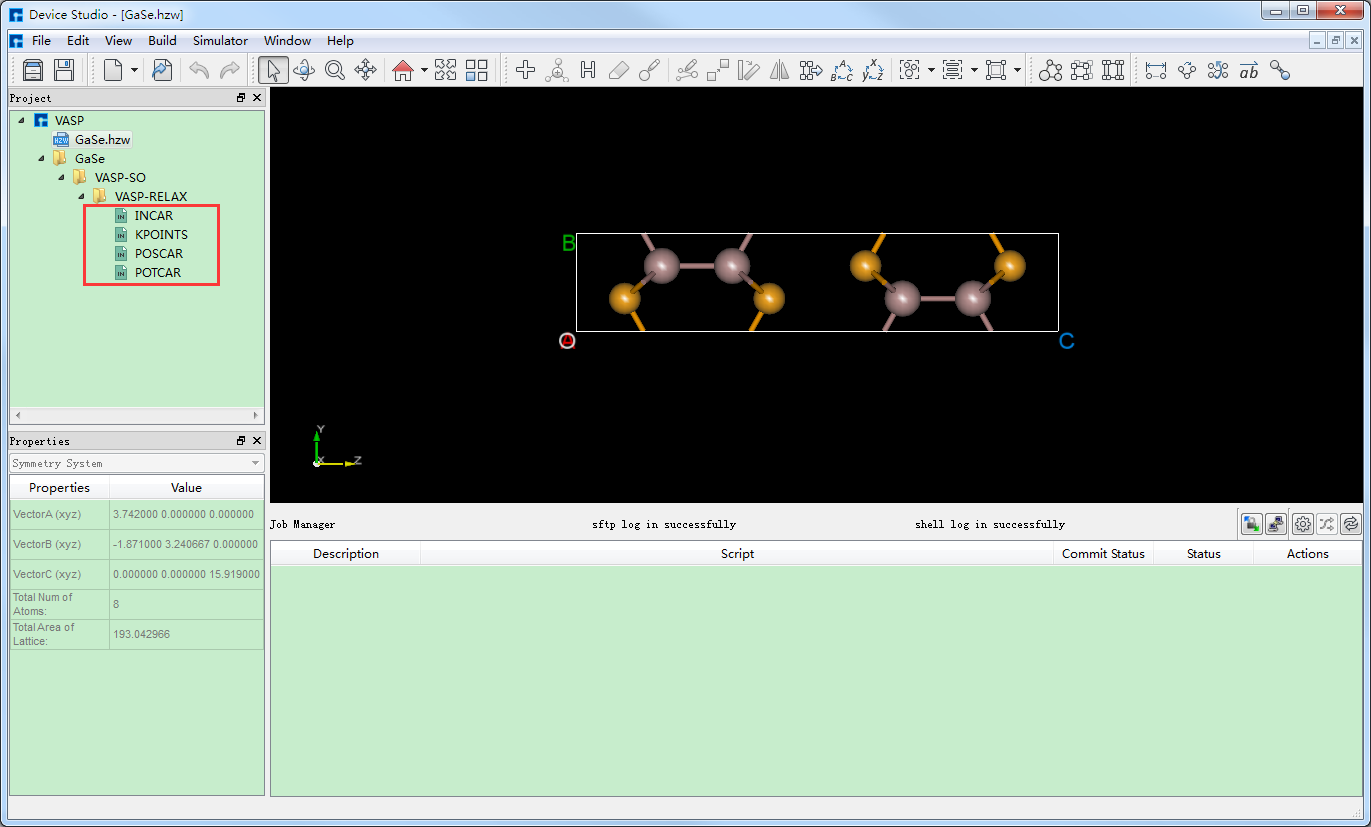
Task: Open the Build menu
Action: pyautogui.click(x=162, y=41)
